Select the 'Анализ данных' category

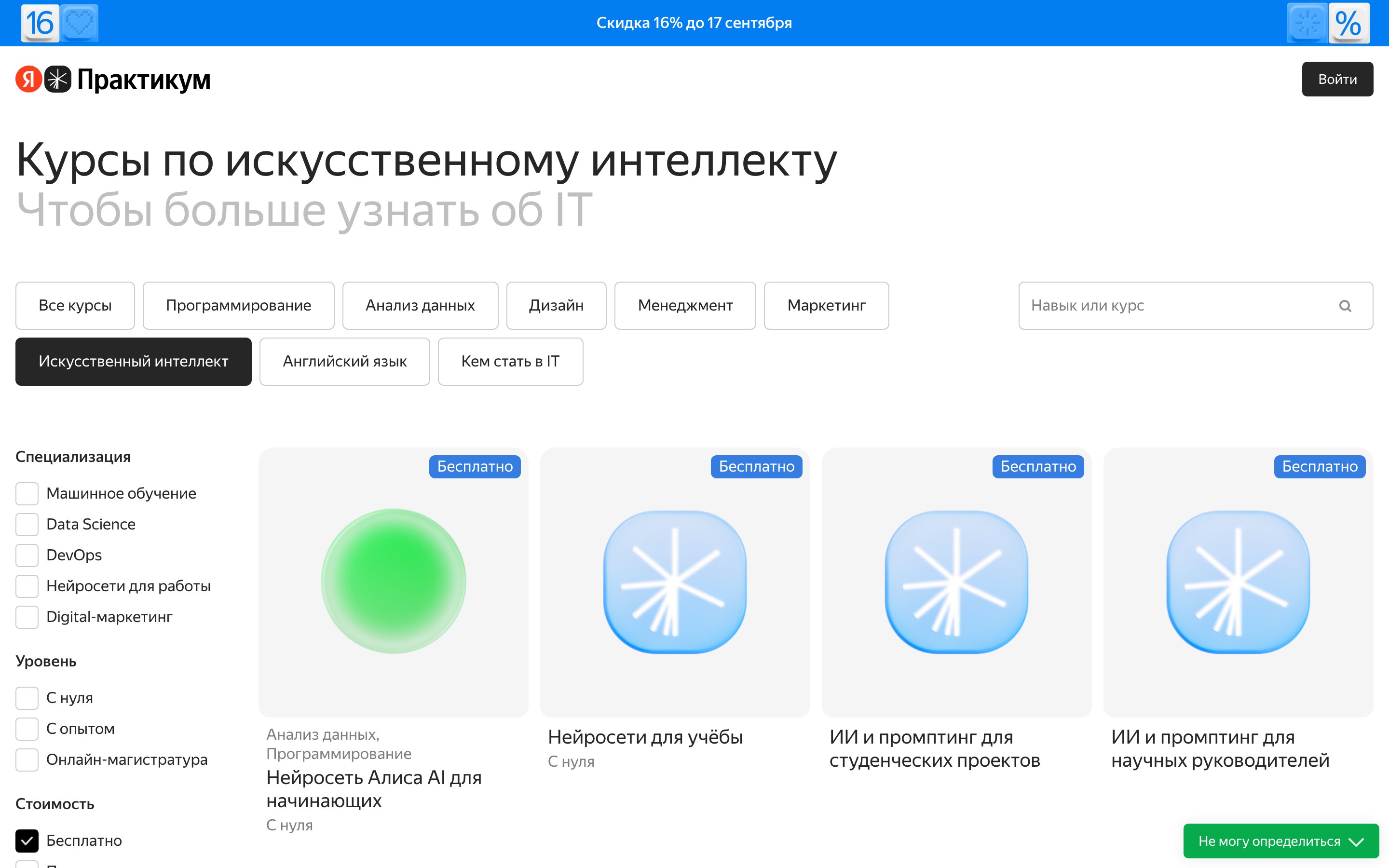pyautogui.click(x=420, y=305)
